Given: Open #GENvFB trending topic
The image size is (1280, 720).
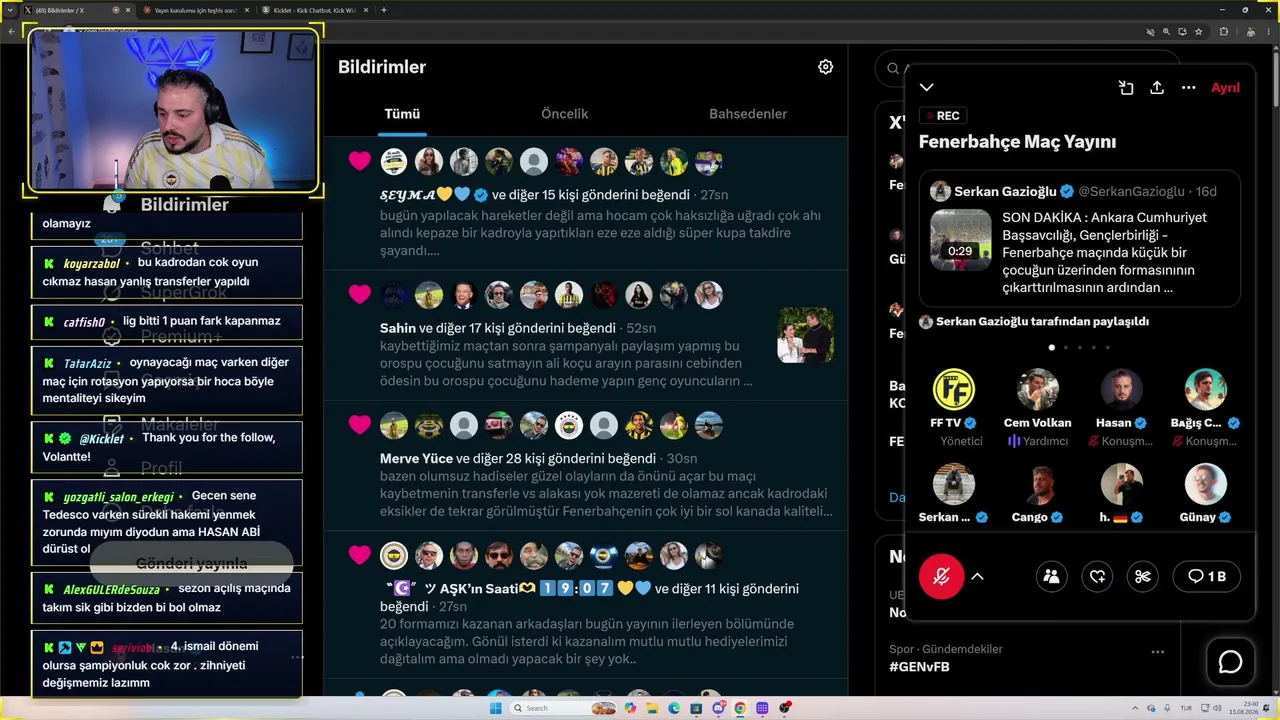Looking at the screenshot, I should [x=919, y=666].
